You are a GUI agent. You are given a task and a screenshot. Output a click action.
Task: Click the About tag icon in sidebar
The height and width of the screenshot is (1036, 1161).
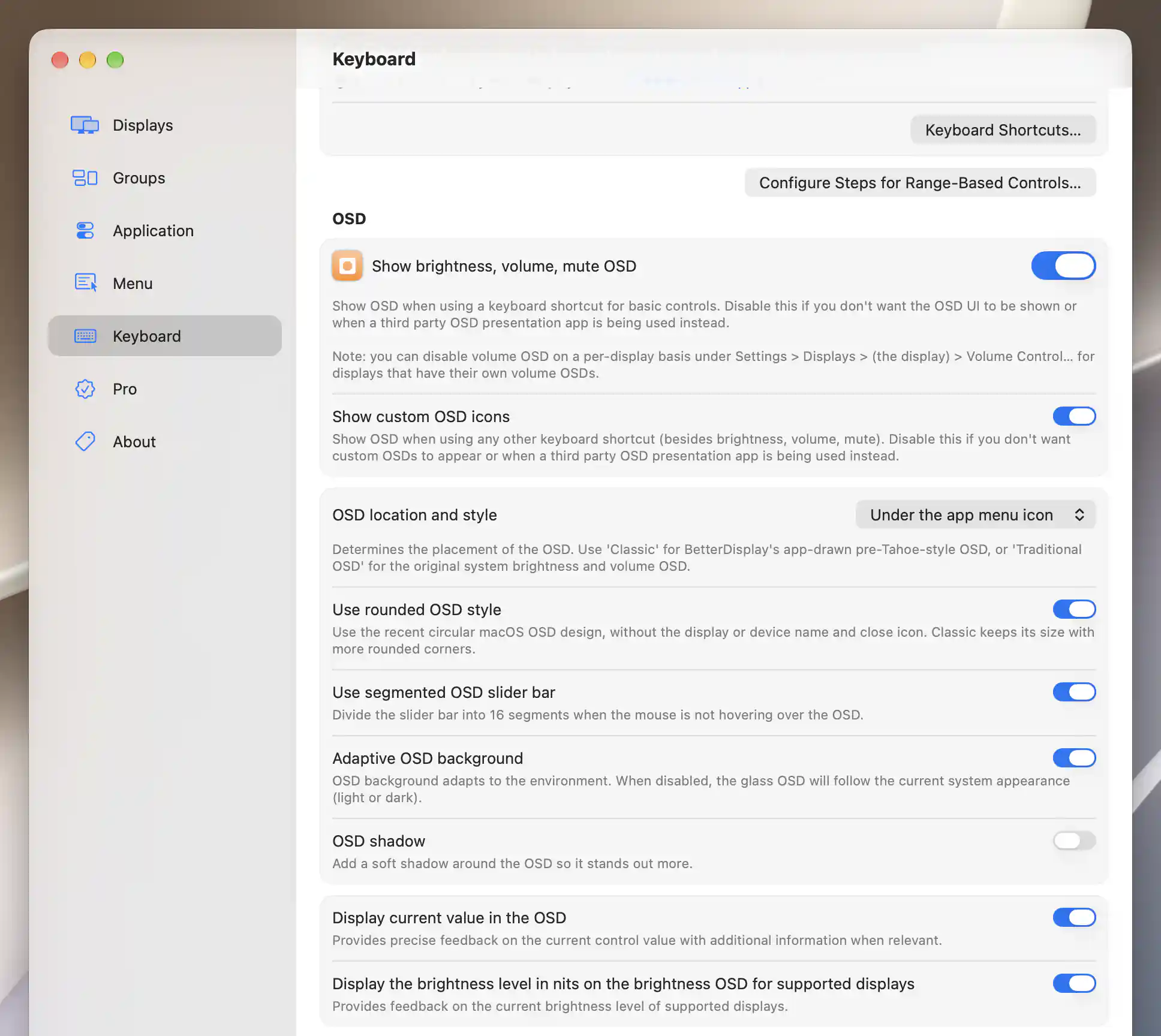tap(85, 441)
